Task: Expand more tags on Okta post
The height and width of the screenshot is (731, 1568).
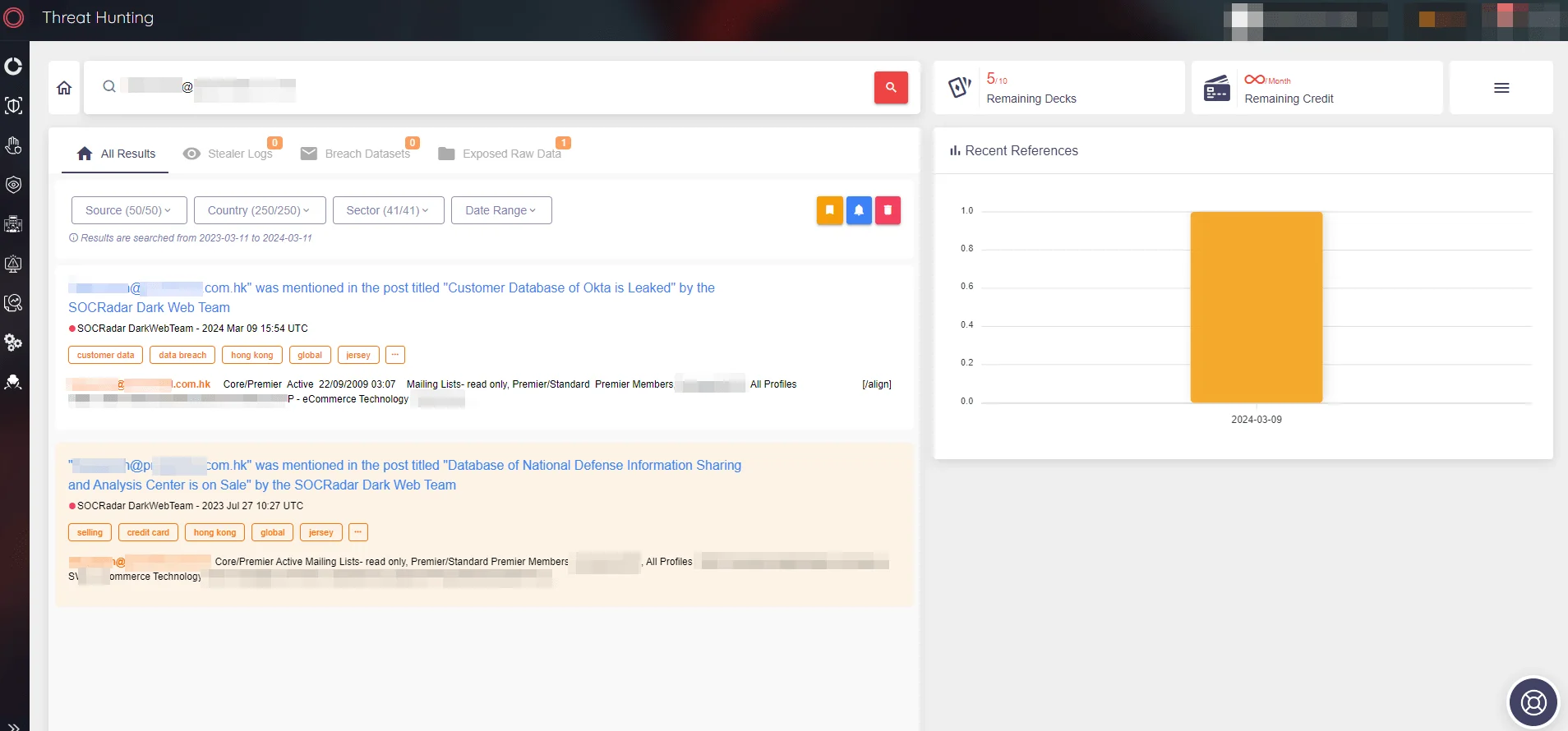Action: pos(395,355)
